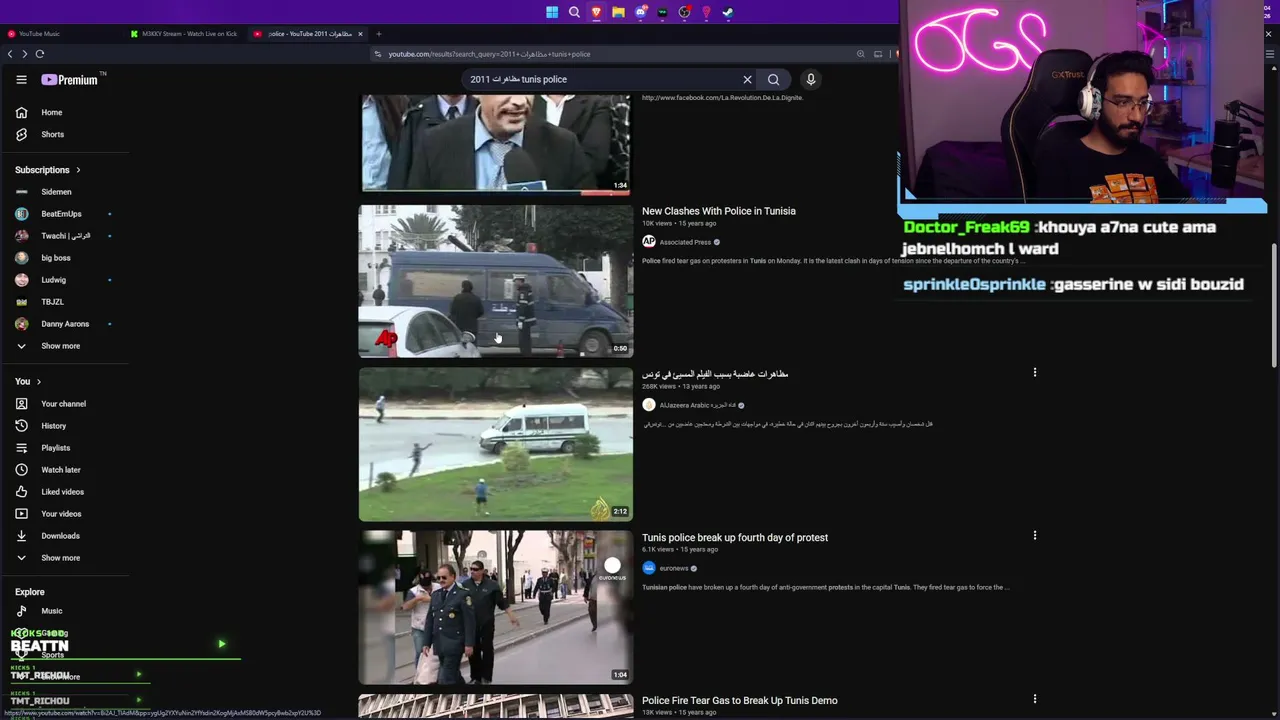Open Sidemen subscription channel
This screenshot has height=720, width=1280.
click(x=56, y=192)
